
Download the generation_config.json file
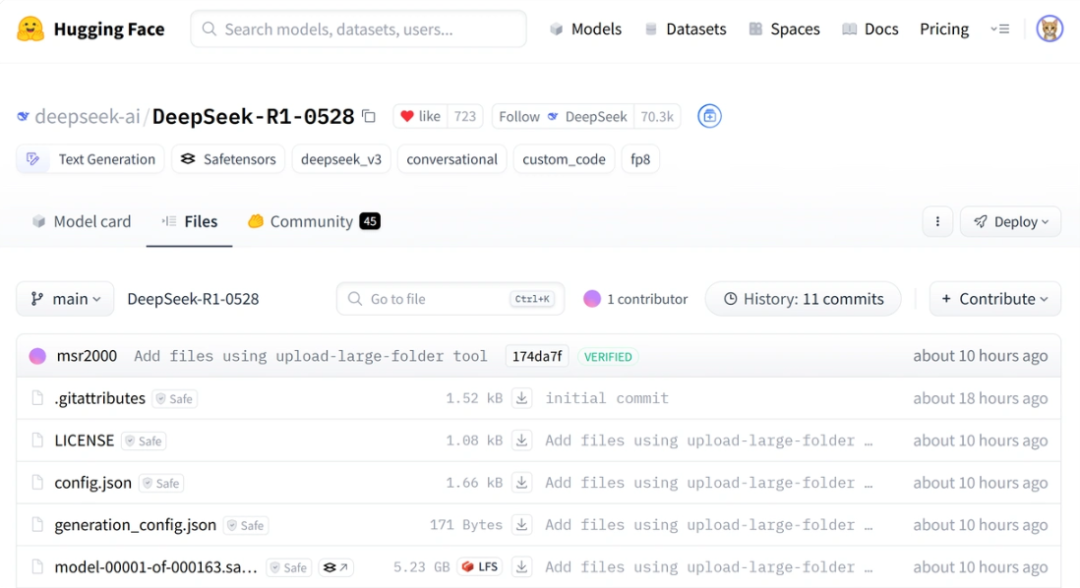(x=521, y=525)
